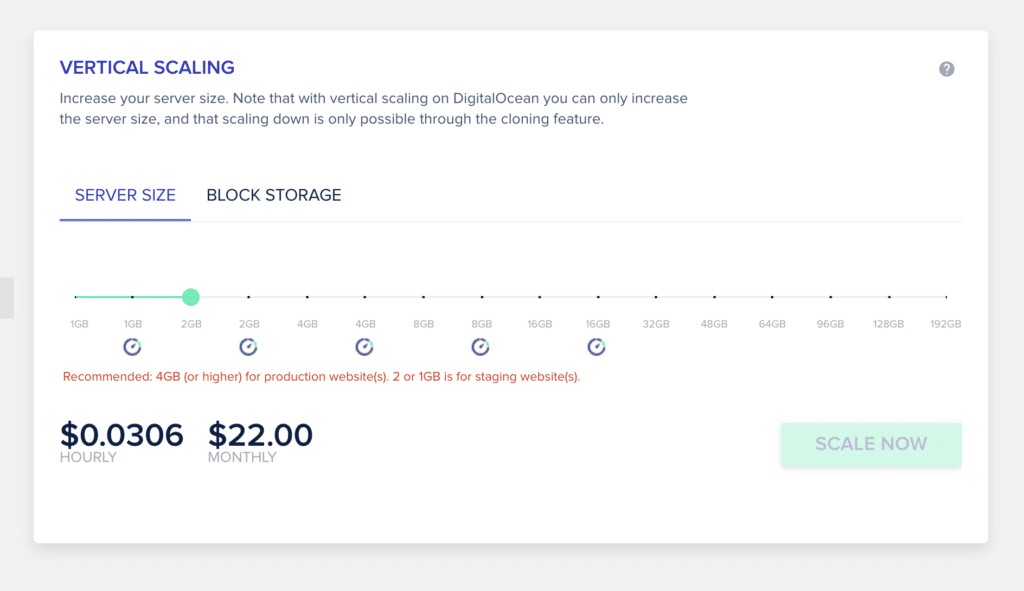Select the first 1GB point on slider
Viewport: 1024px width, 591px height.
[x=76, y=297]
